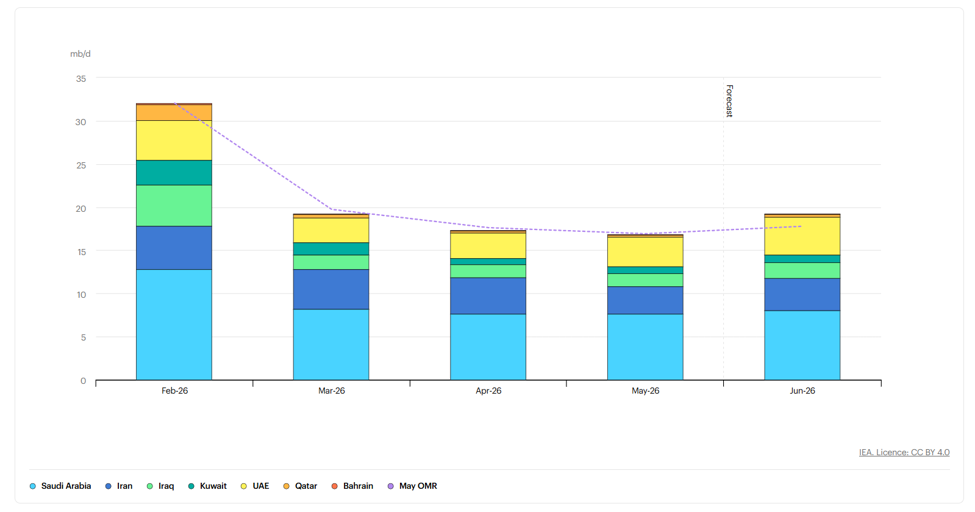Click Saudi Arabia segment of Jun-26 bar
The image size is (975, 512).
click(x=802, y=345)
